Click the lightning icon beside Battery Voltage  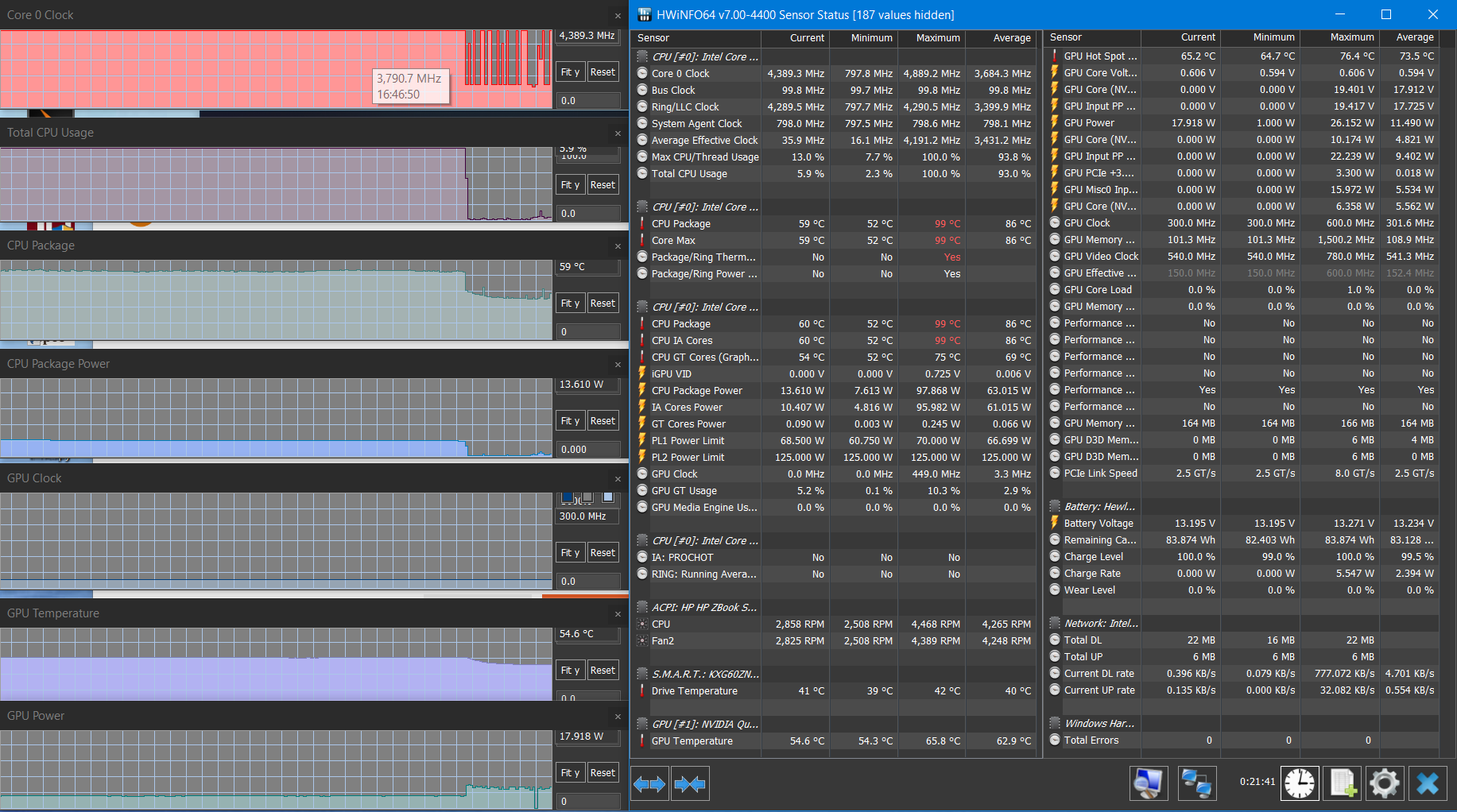click(x=1055, y=523)
